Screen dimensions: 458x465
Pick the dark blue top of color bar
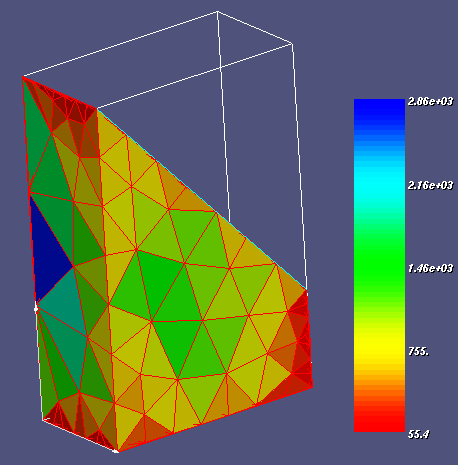point(379,110)
